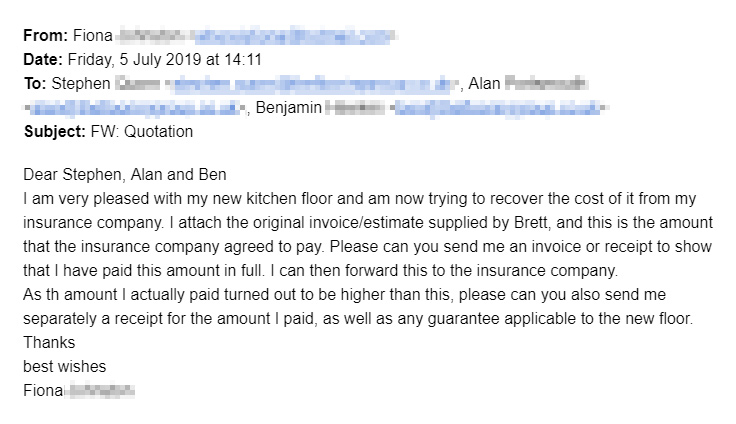Click the recipient name Stephen in To field
Viewport: 736px width, 424px height.
click(79, 83)
